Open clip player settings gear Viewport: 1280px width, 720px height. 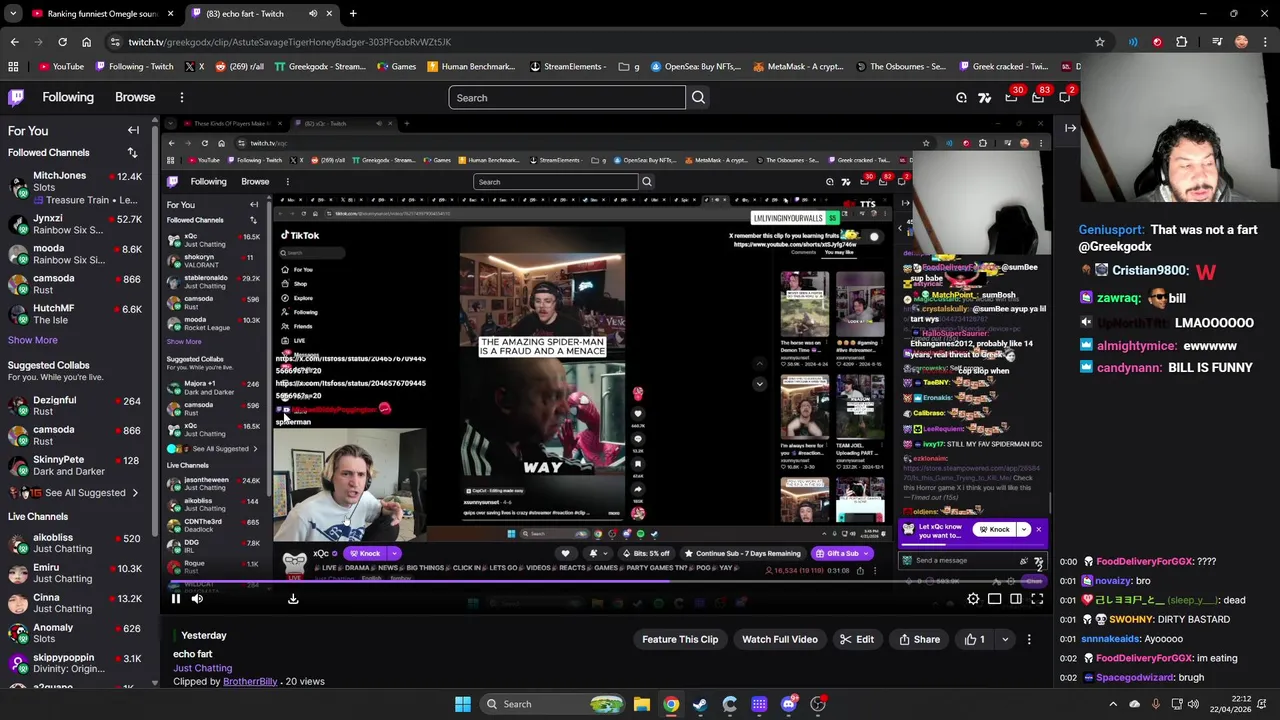[973, 599]
